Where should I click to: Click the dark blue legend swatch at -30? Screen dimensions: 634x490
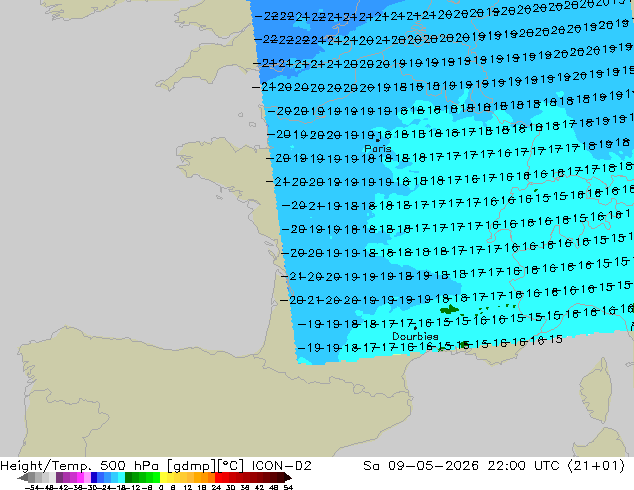point(94,477)
